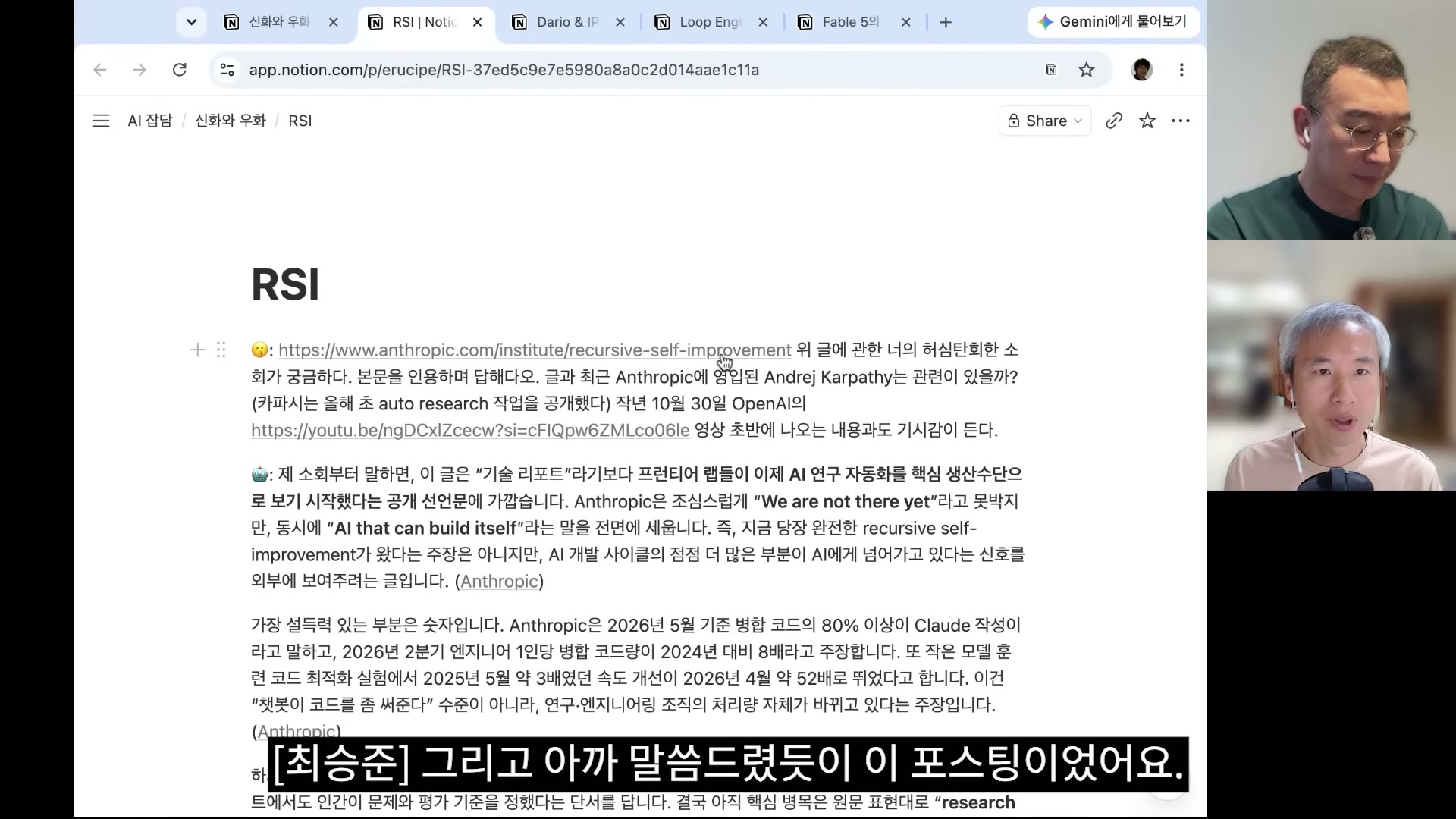Click the Notion extension icon in address bar
Viewport: 1456px width, 819px height.
click(1051, 70)
